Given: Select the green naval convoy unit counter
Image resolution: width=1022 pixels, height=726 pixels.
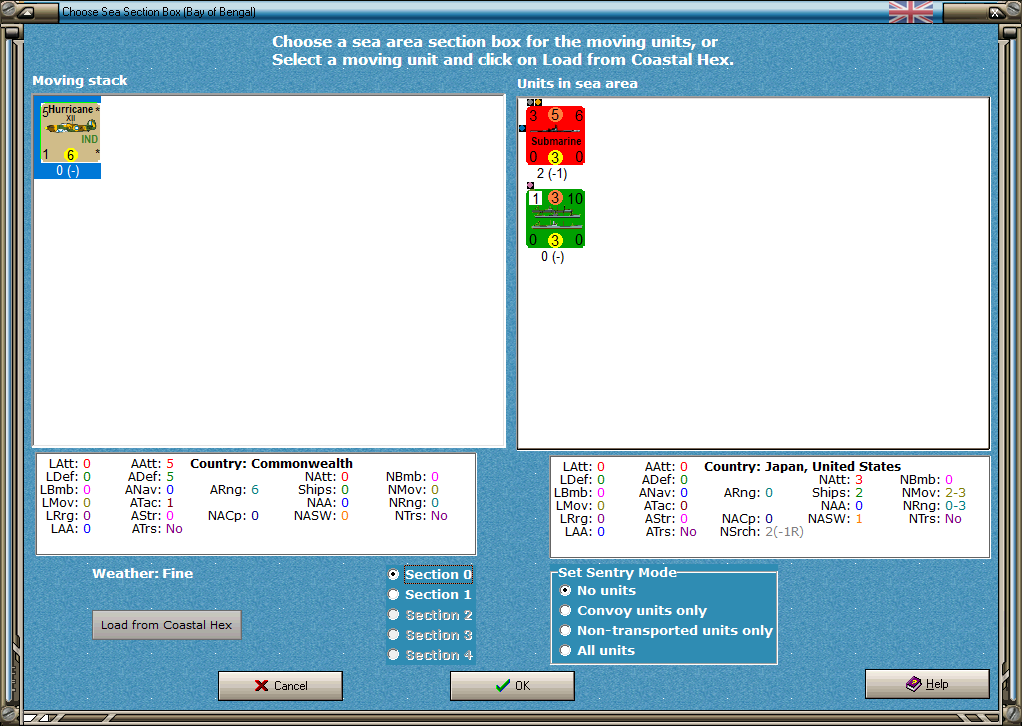Looking at the screenshot, I should tap(555, 218).
